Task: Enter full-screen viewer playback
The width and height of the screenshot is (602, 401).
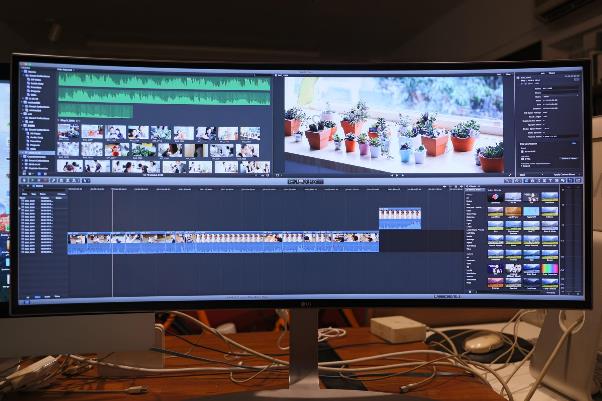Action: pos(510,175)
